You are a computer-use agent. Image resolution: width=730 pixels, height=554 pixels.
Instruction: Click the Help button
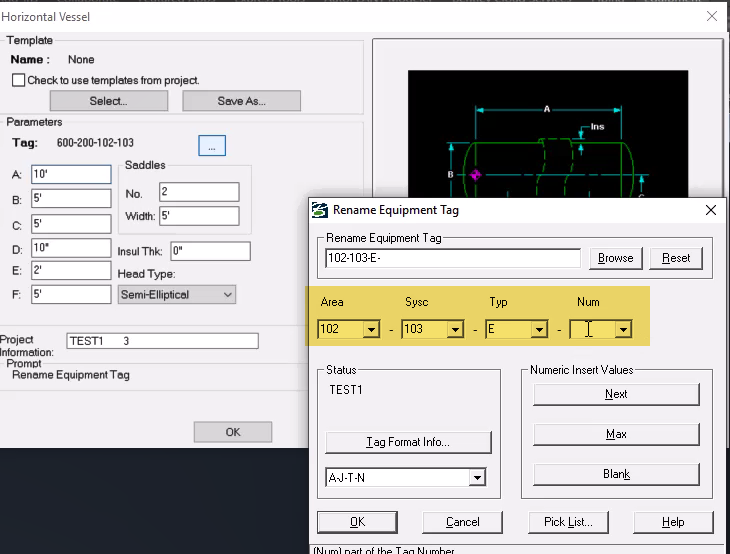[x=673, y=522]
